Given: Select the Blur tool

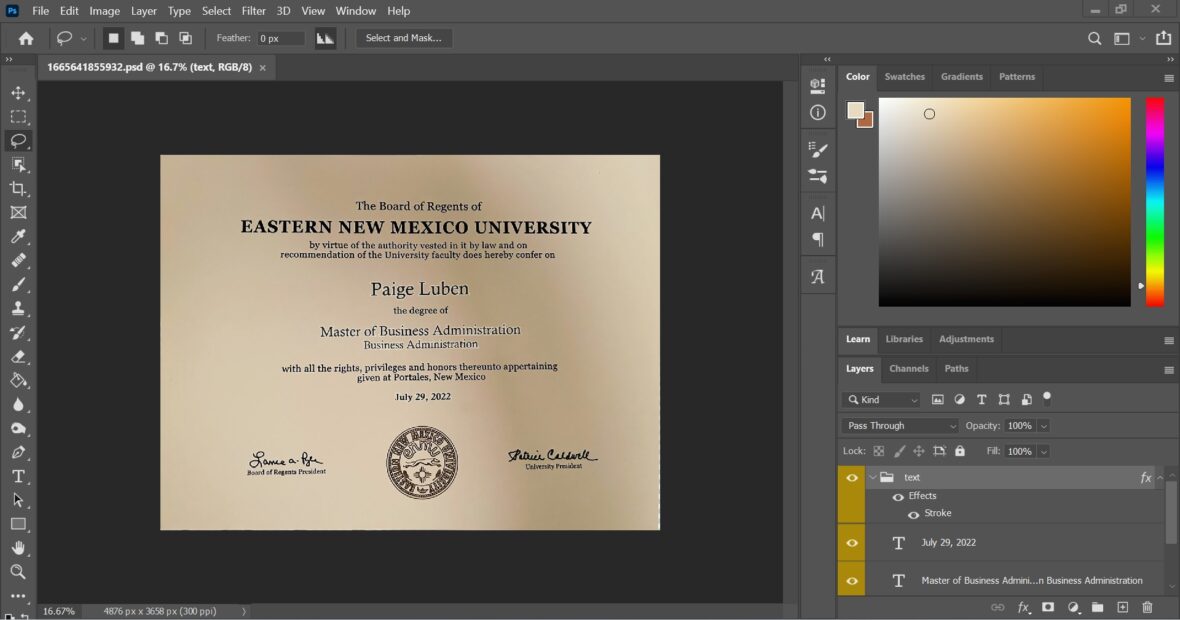Looking at the screenshot, I should tap(18, 405).
